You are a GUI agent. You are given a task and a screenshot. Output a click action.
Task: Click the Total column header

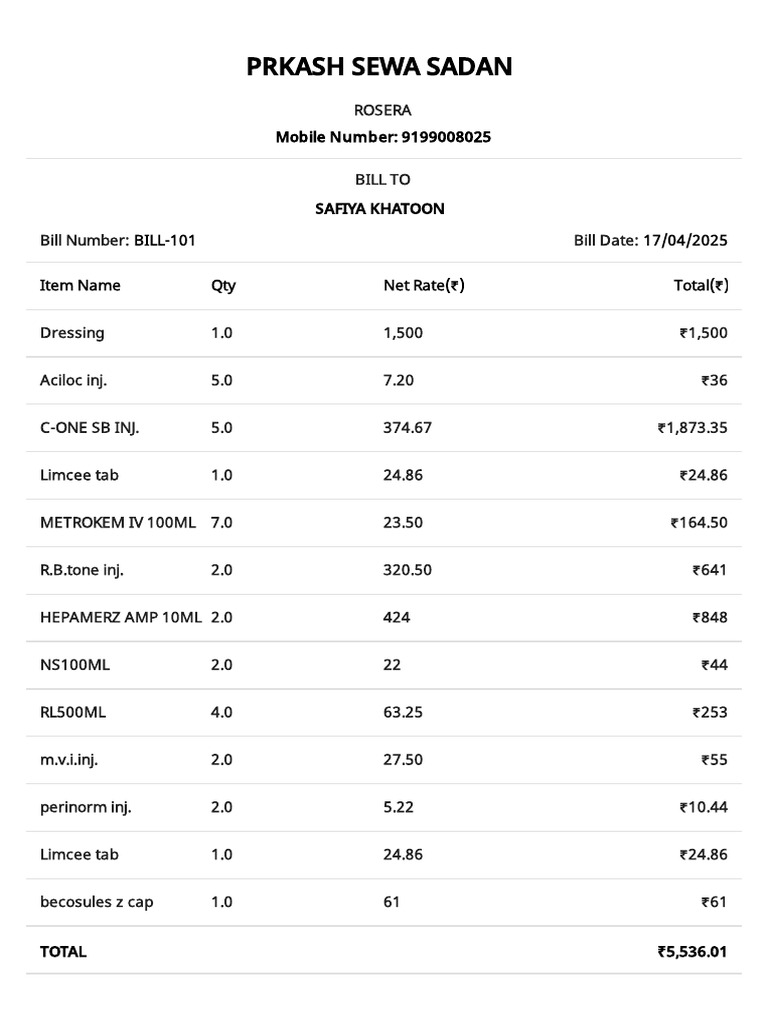point(701,285)
